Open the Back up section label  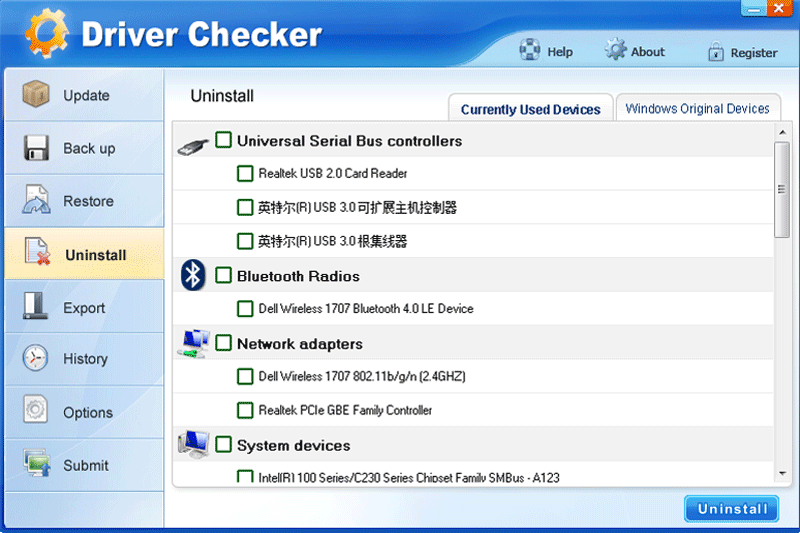(89, 148)
